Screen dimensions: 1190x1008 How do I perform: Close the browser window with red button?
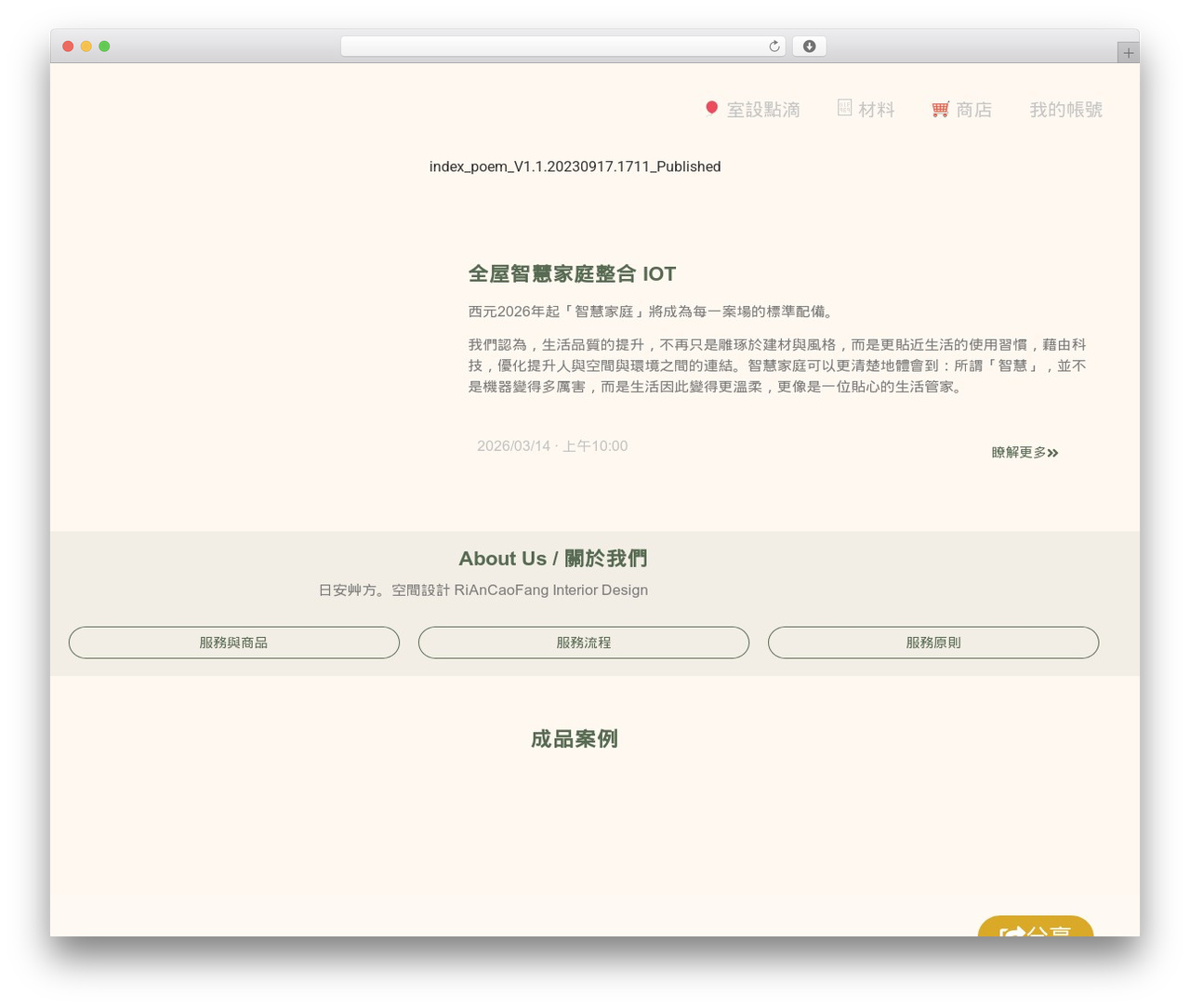point(68,46)
